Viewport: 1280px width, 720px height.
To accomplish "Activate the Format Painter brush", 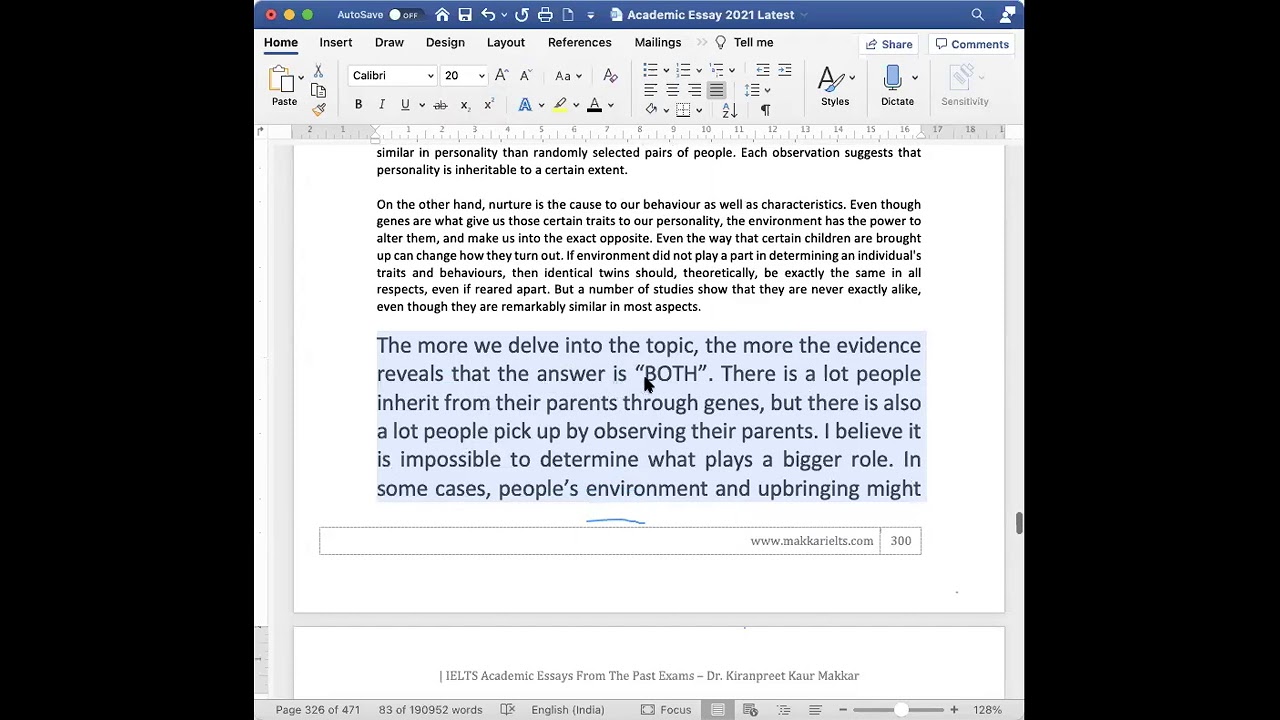I will (x=318, y=109).
